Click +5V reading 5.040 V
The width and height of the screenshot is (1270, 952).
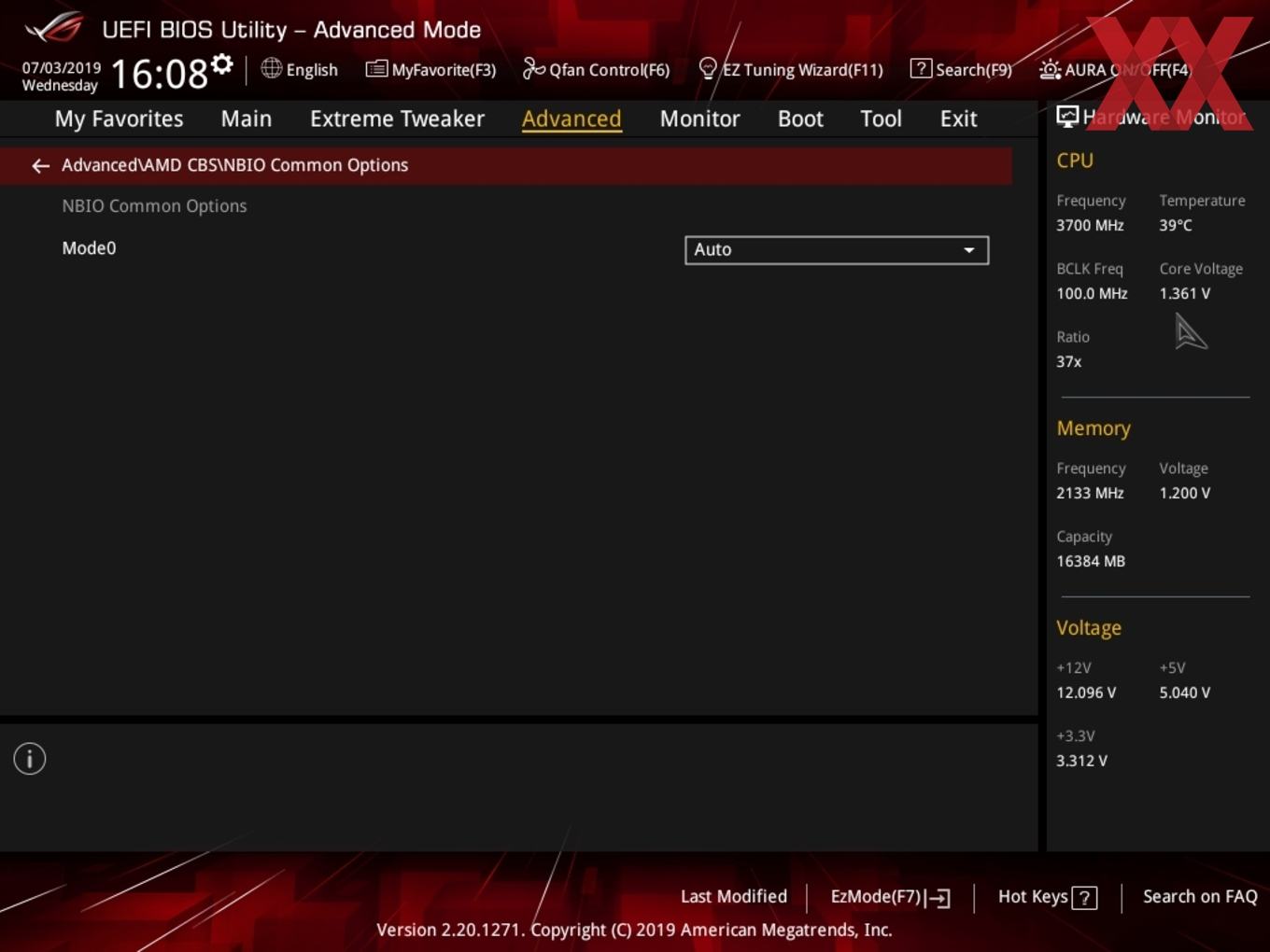tap(1184, 693)
